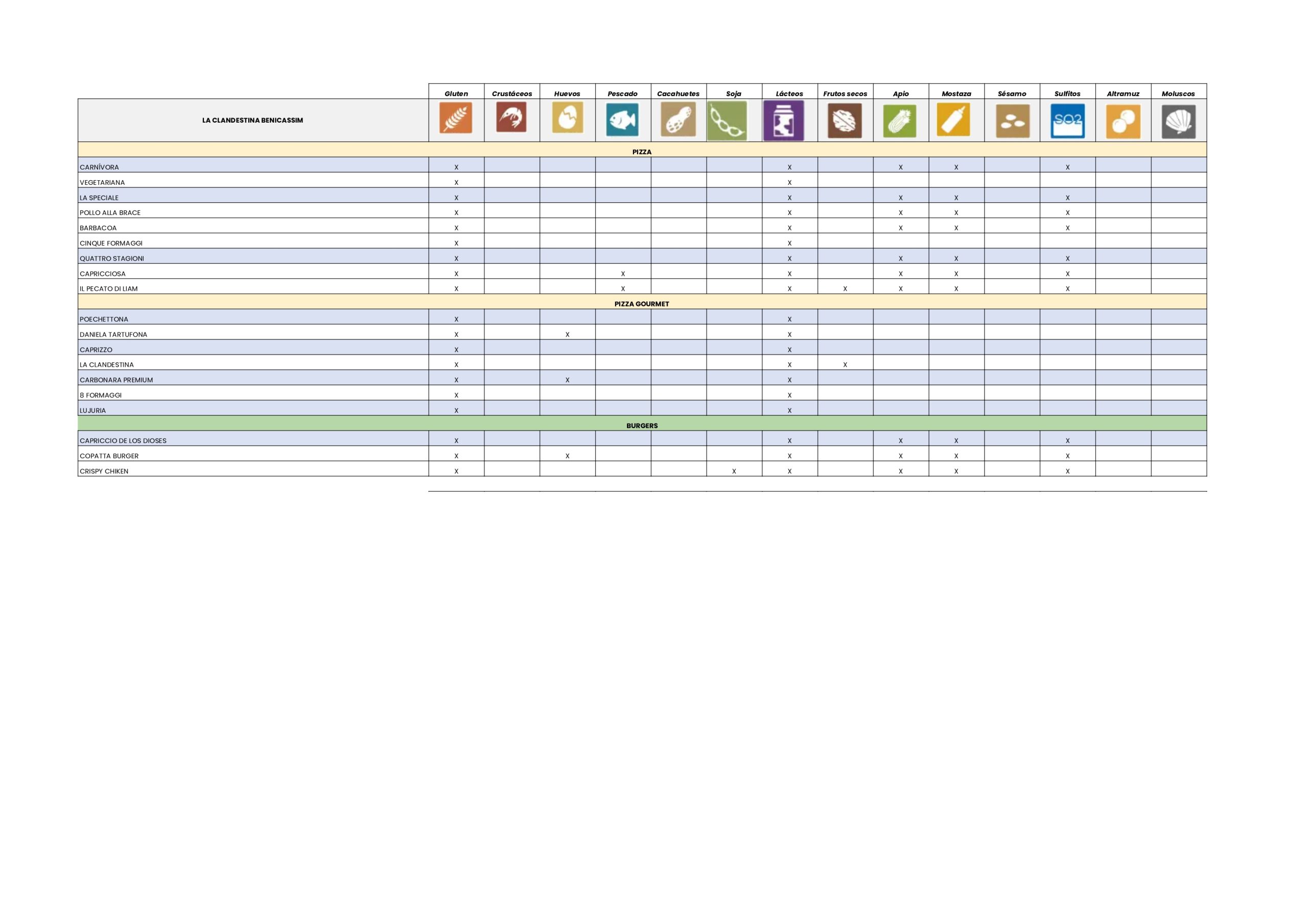Screen dimensions: 1308x924
Task: Click the Crustáceos shrimp icon
Action: (511, 117)
